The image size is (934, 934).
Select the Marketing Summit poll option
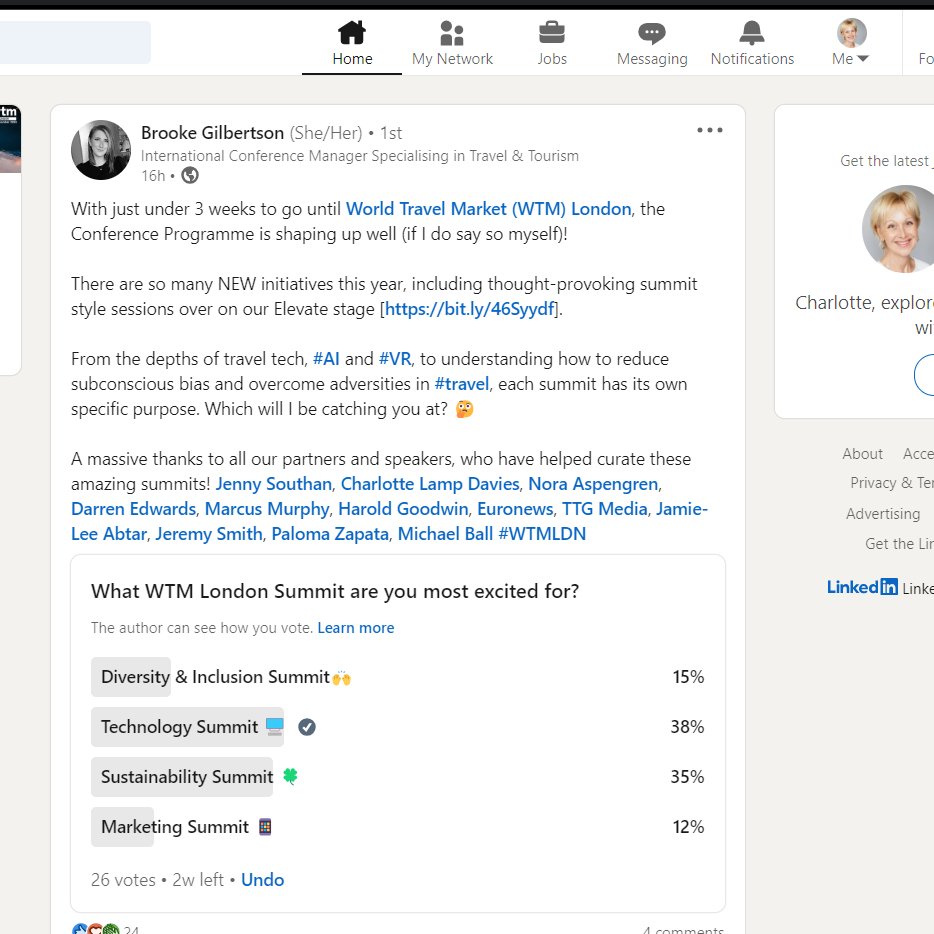pos(397,827)
